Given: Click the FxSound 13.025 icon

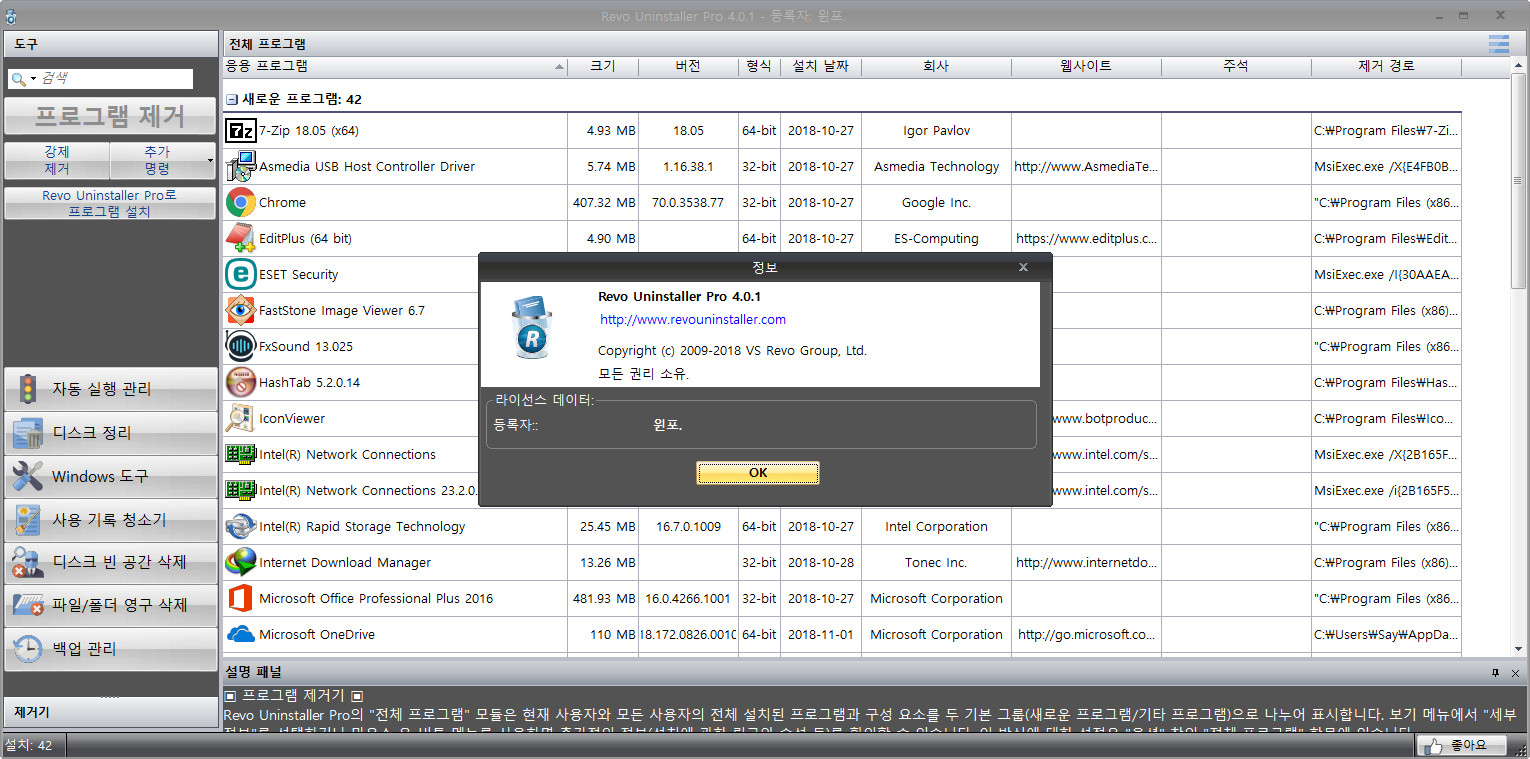Looking at the screenshot, I should click(240, 346).
